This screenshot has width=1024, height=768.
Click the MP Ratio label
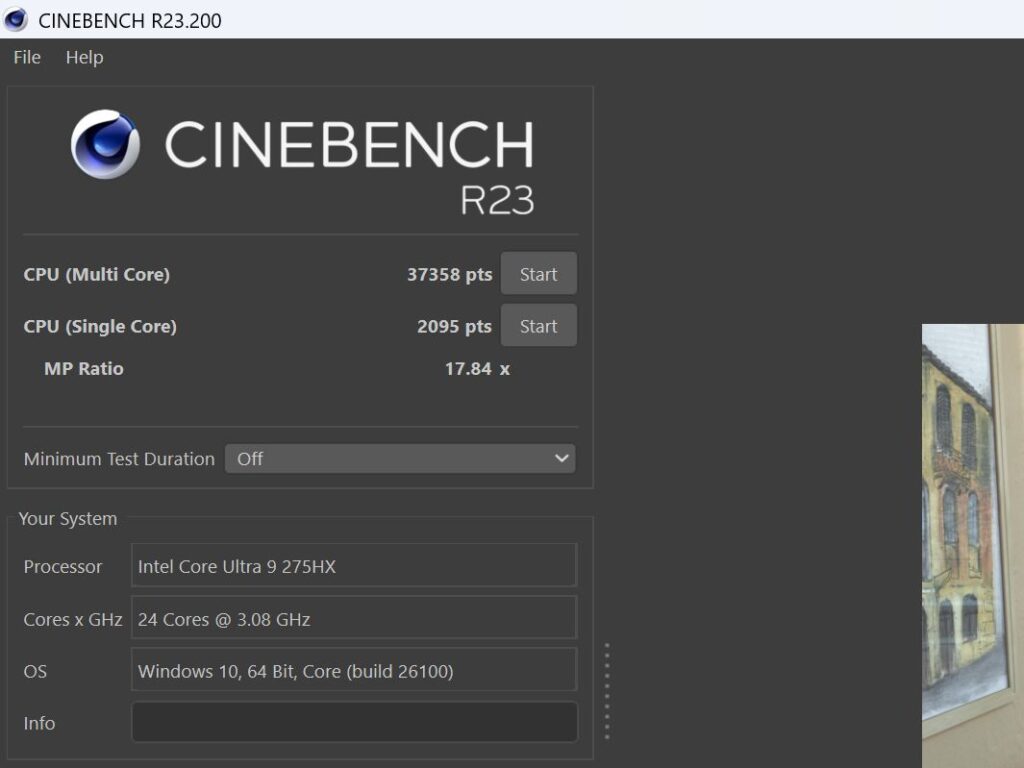pyautogui.click(x=84, y=369)
